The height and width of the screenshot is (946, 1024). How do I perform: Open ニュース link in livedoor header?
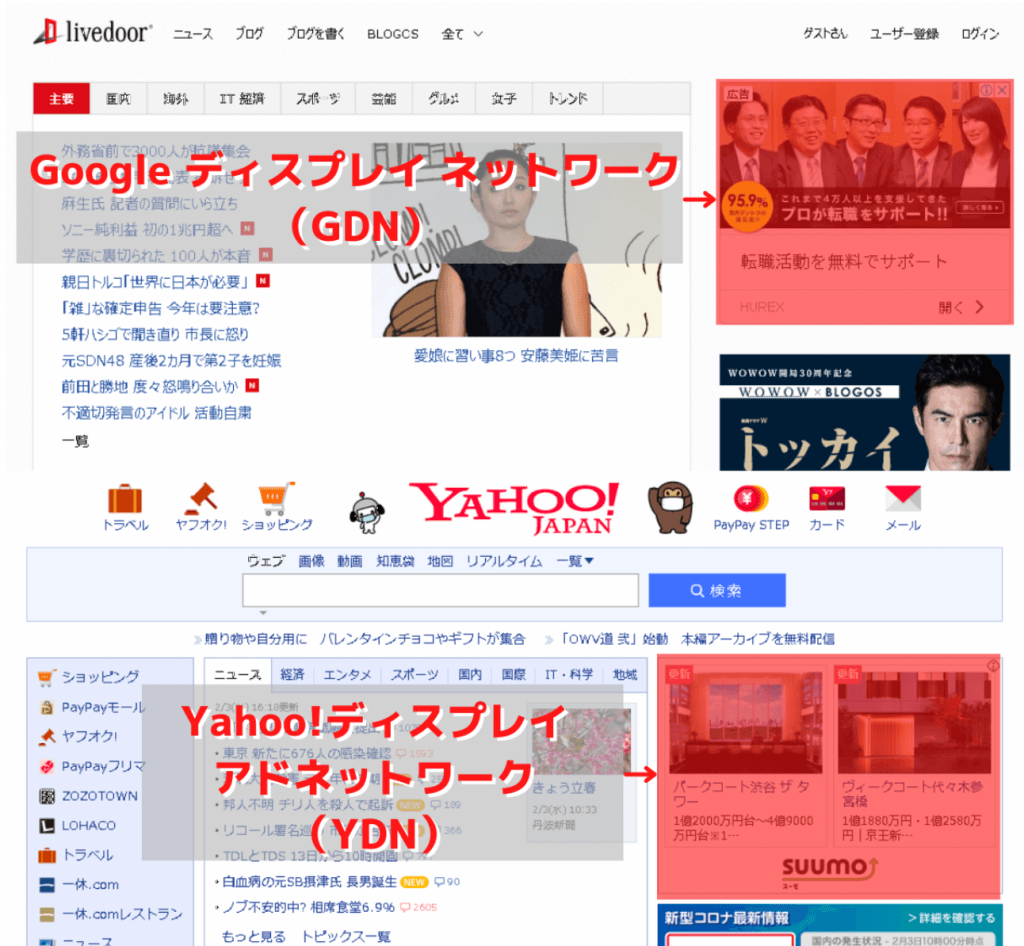tap(193, 34)
